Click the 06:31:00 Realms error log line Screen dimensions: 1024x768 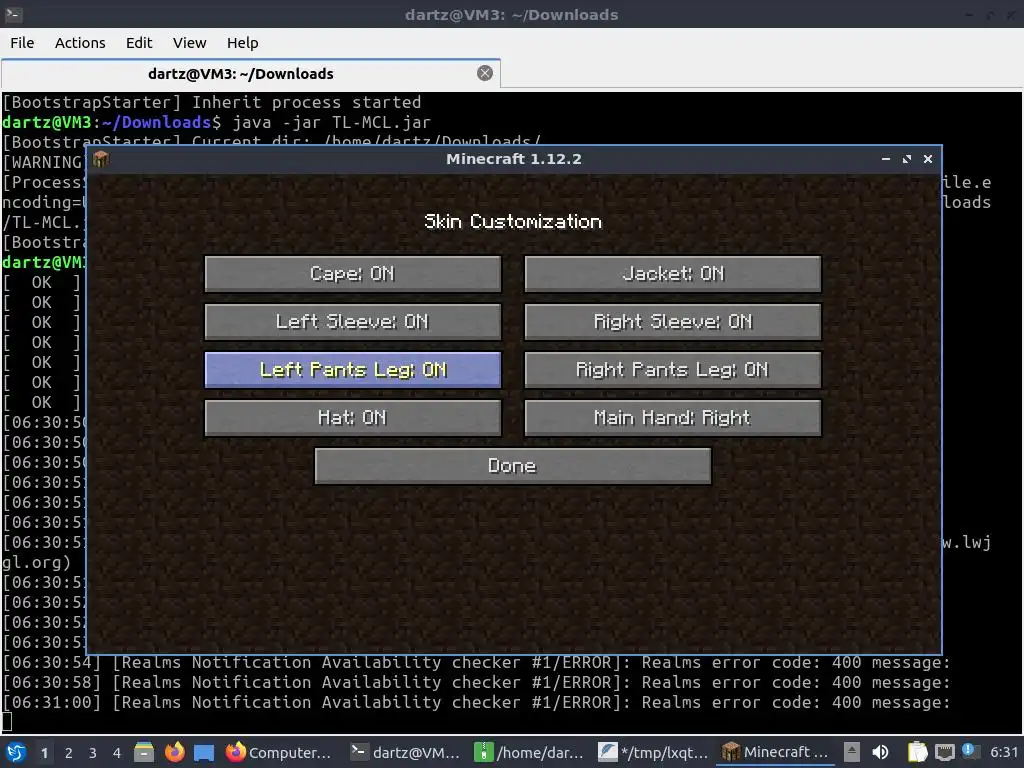[x=476, y=703]
